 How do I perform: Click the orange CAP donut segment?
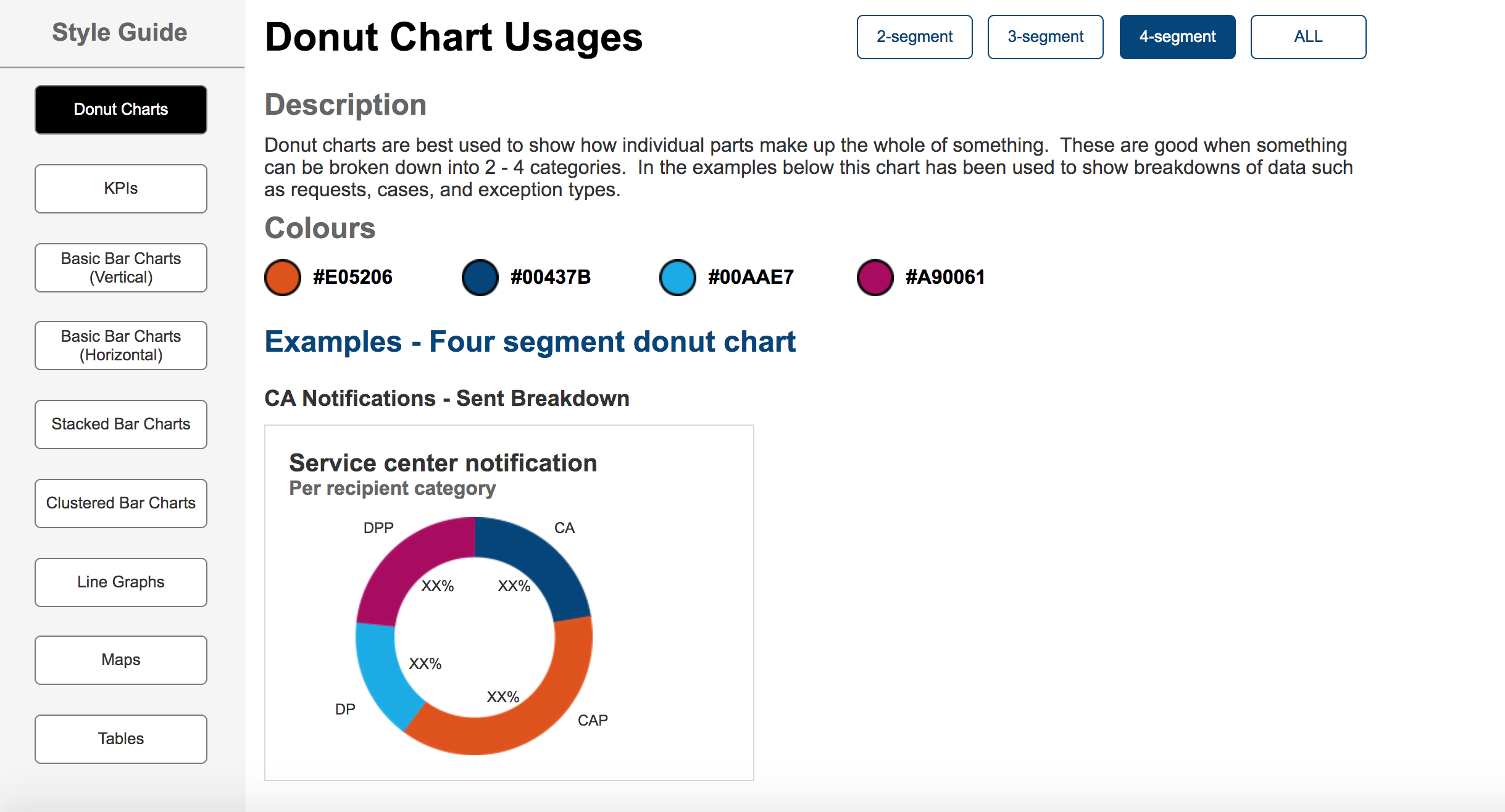[x=543, y=710]
